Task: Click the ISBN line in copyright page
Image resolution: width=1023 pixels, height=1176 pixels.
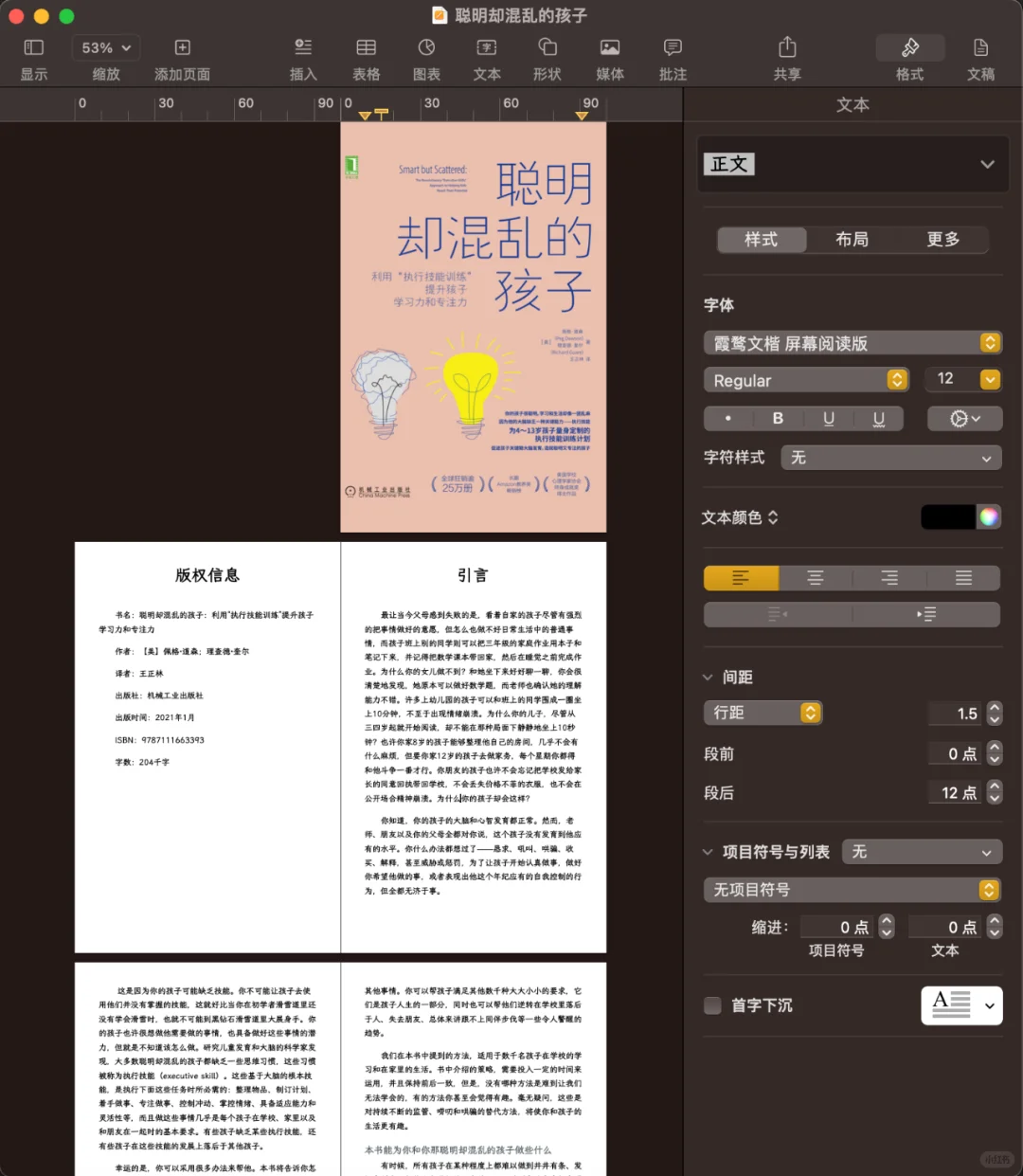Action: (x=159, y=740)
